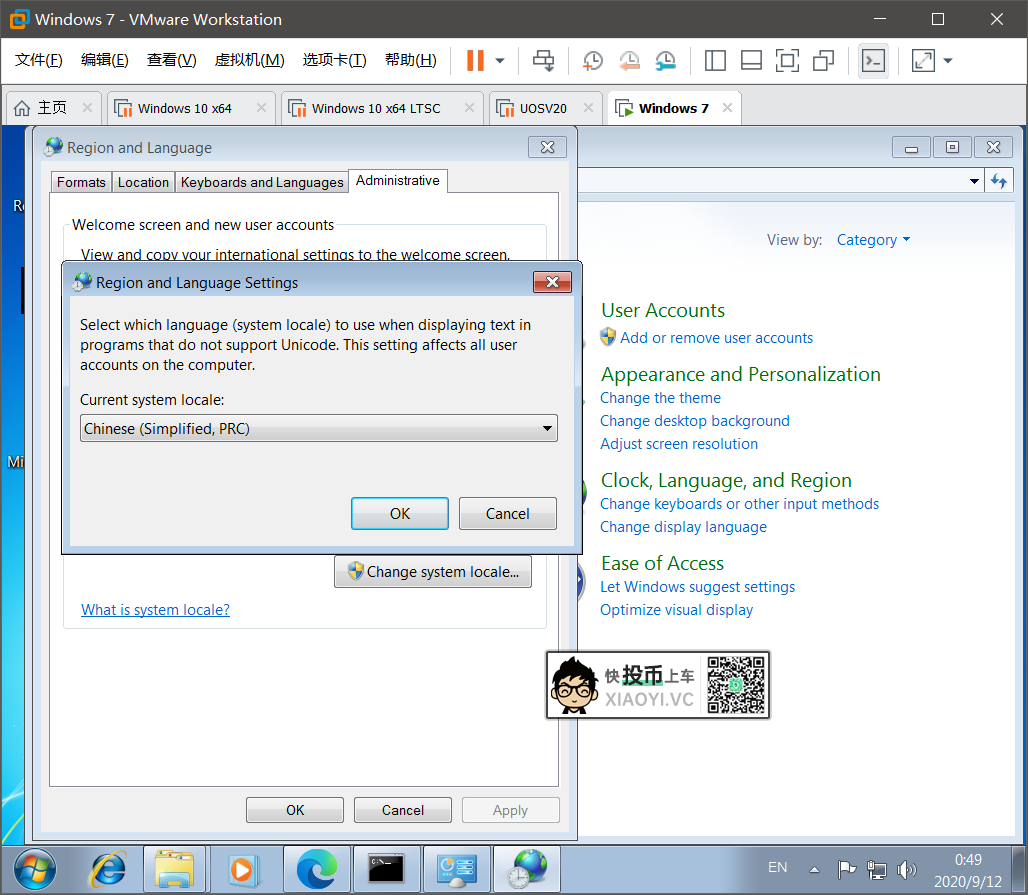Click the send Ctrl+Alt+Del toolbar icon

point(543,60)
